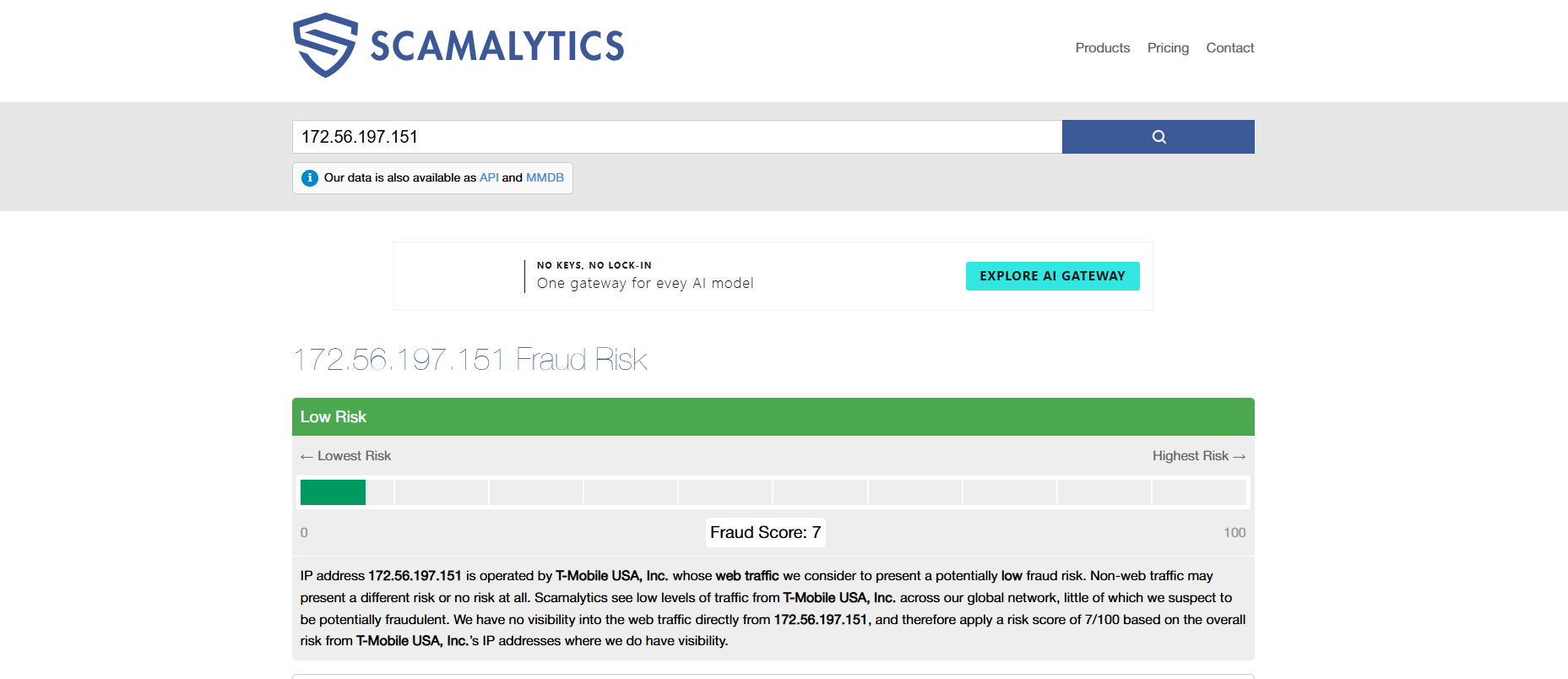Click the green filled fraud risk bar segment
The height and width of the screenshot is (679, 1568).
333,492
